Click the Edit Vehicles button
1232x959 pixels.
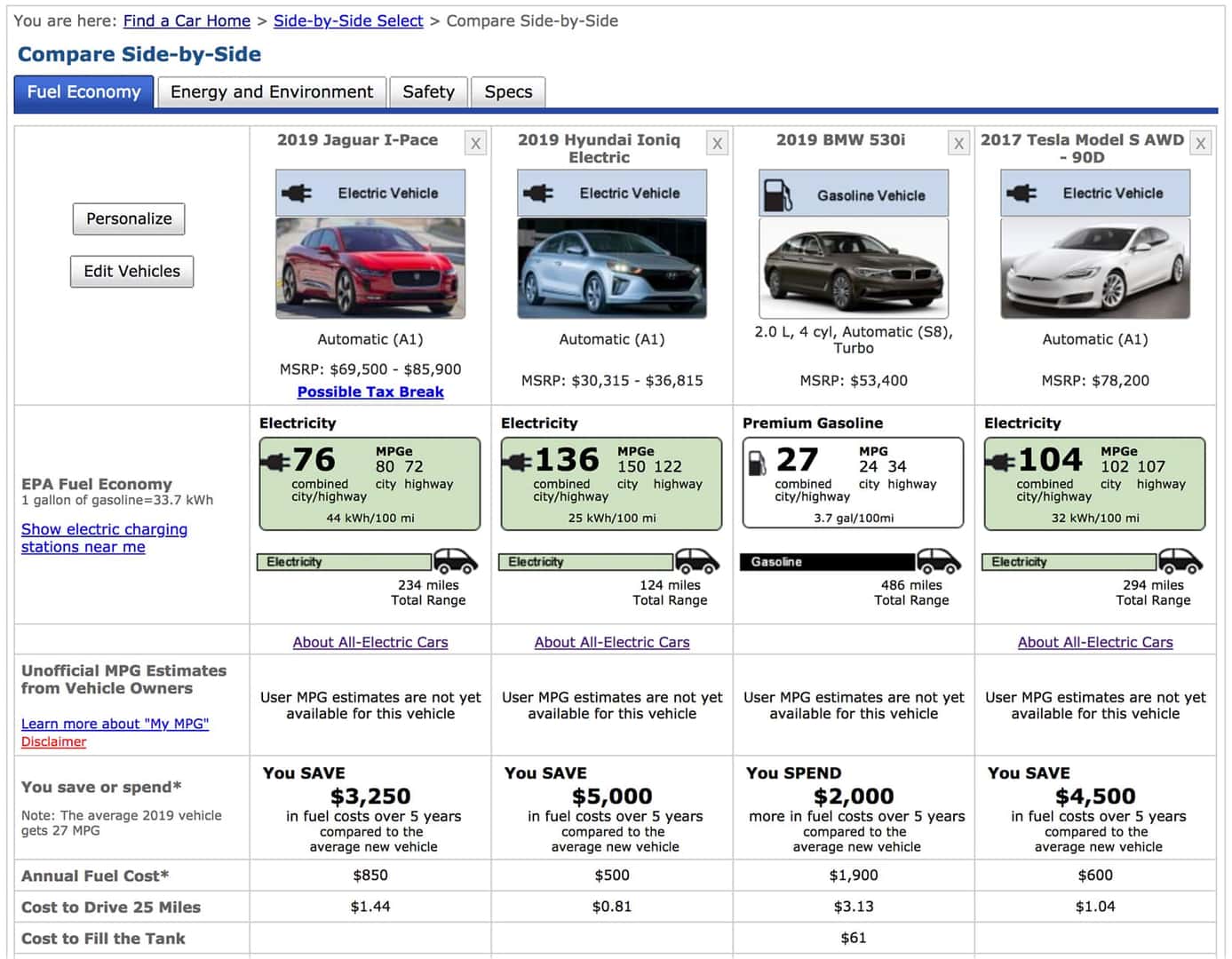pyautogui.click(x=131, y=271)
